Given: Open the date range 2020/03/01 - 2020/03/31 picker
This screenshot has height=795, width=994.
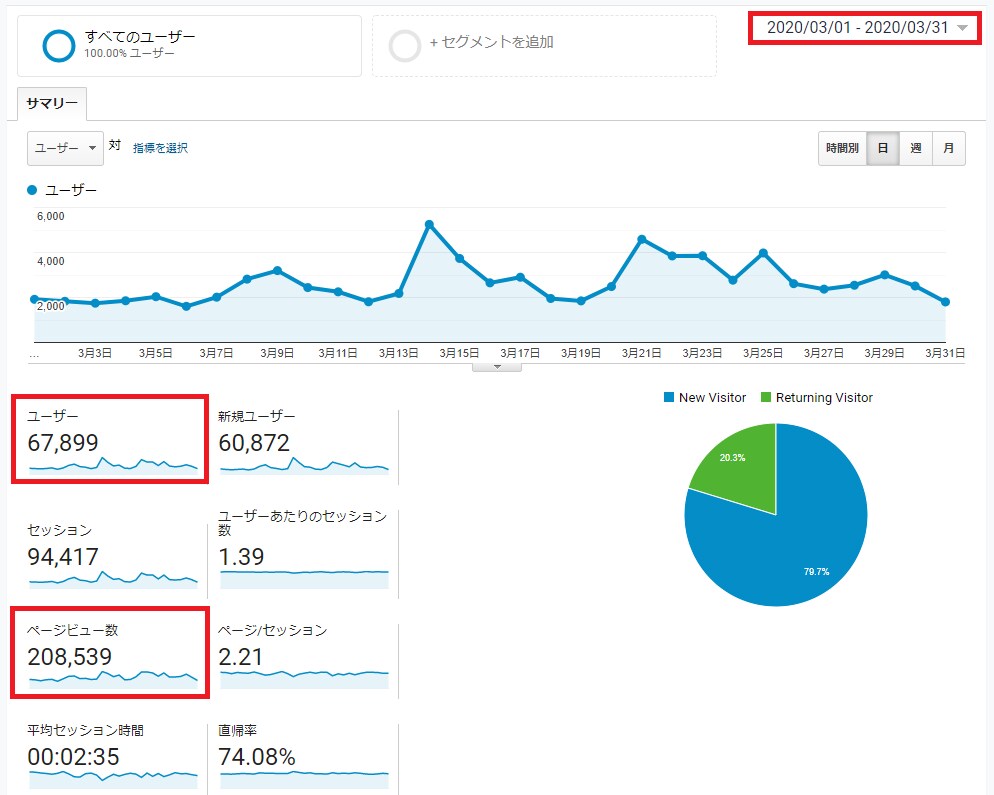Looking at the screenshot, I should [x=865, y=28].
